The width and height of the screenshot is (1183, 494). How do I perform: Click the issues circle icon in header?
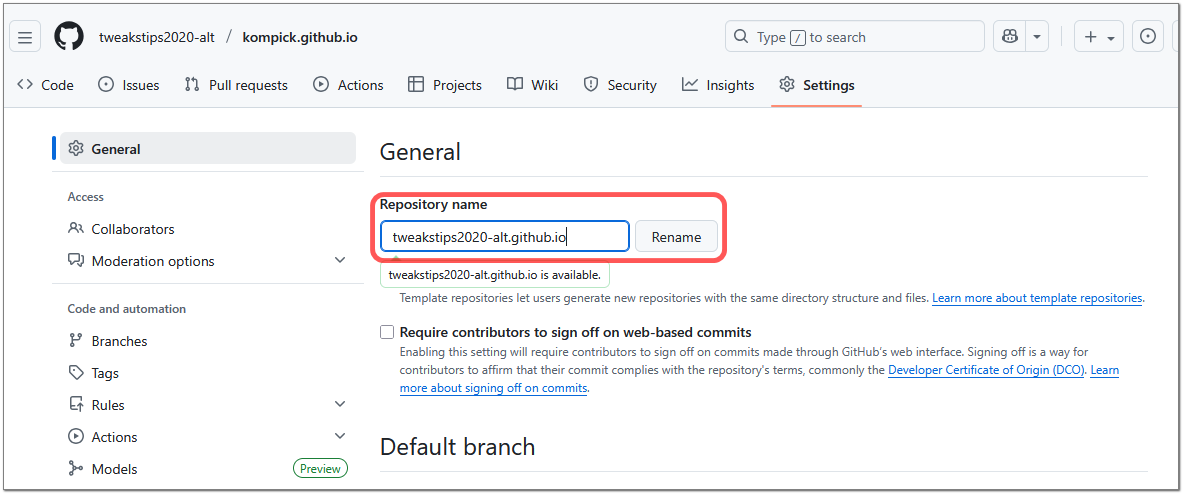[1148, 37]
